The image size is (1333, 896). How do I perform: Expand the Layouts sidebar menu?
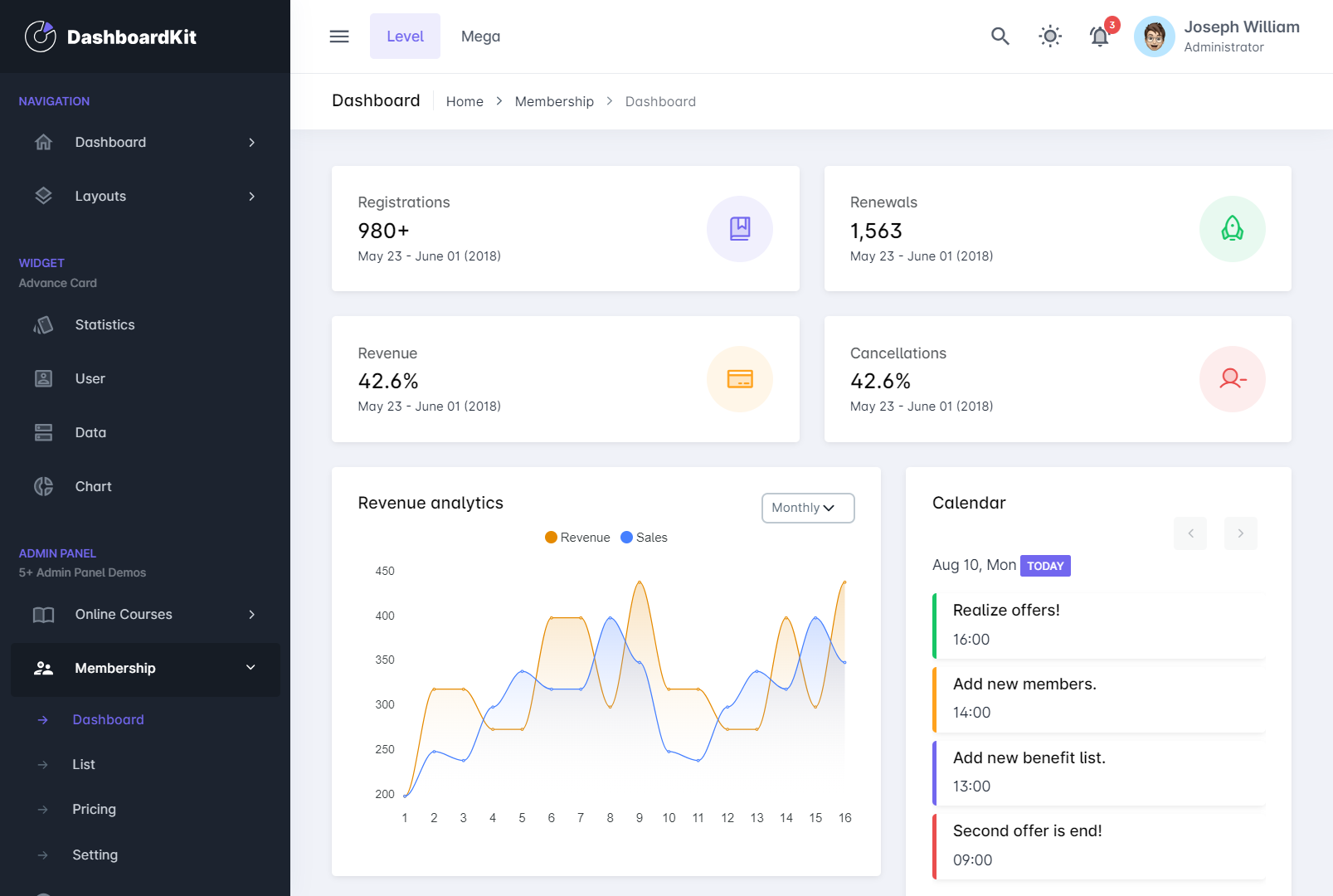point(145,197)
